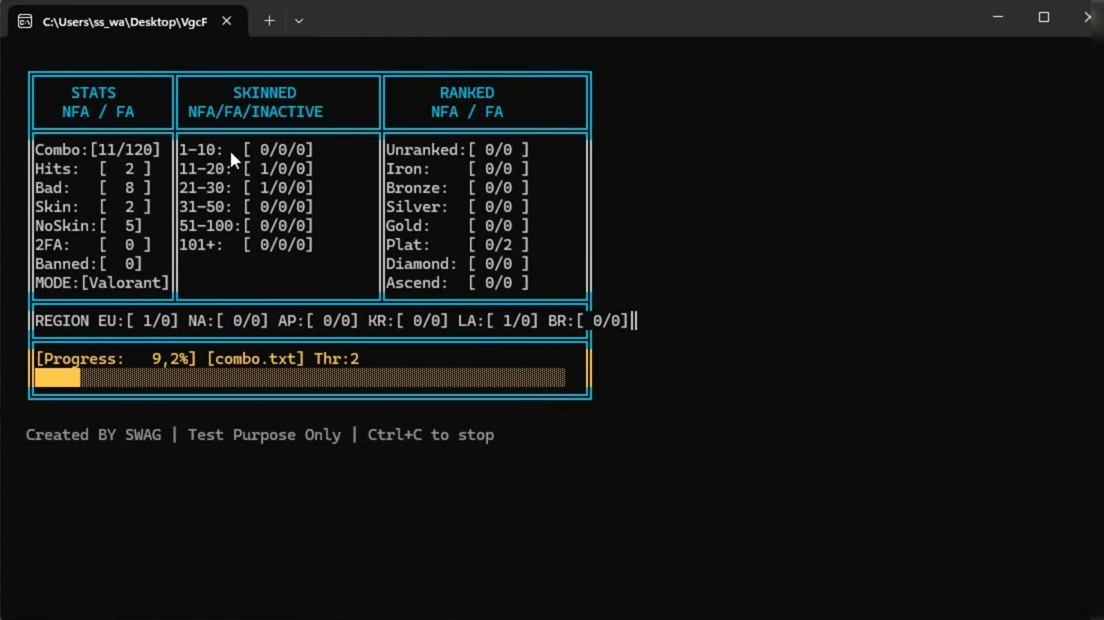This screenshot has width=1104, height=620.
Task: Click the Diamond: [ 0/0 ] row
Action: [457, 264]
